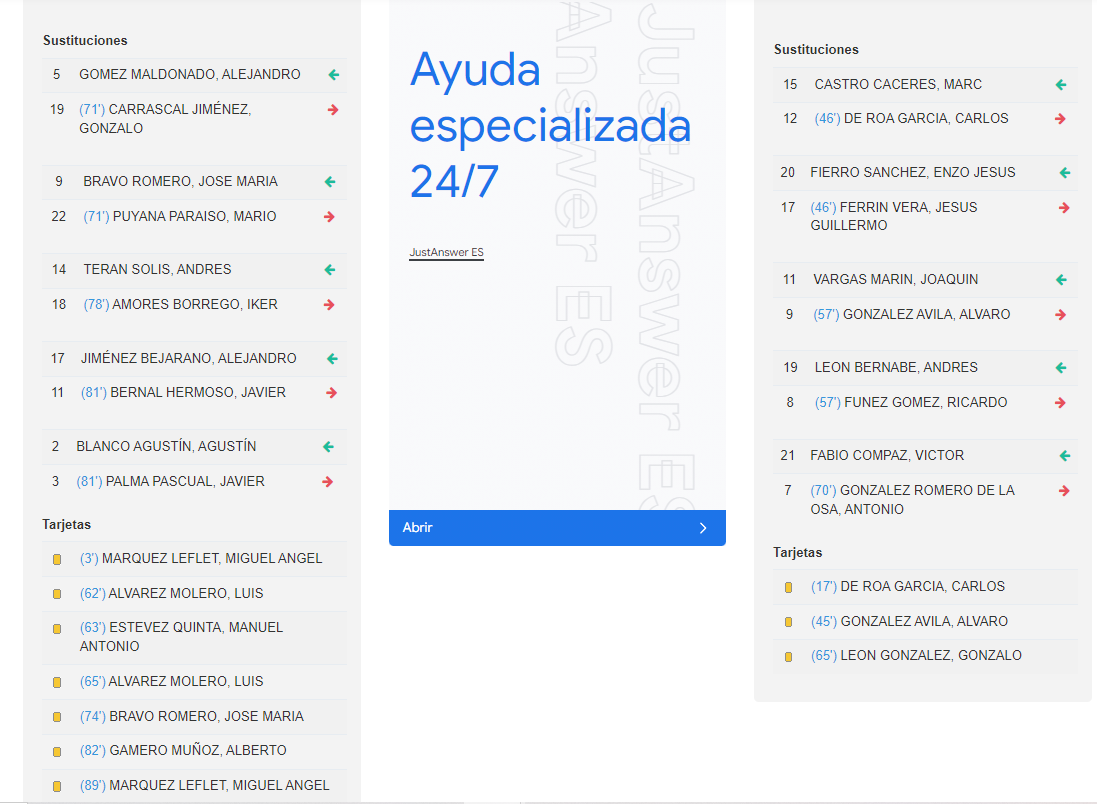
Task: Click yellow card icon for ESTEVEZ QUINTA, MANUEL ANTONIO
Action: (x=57, y=629)
